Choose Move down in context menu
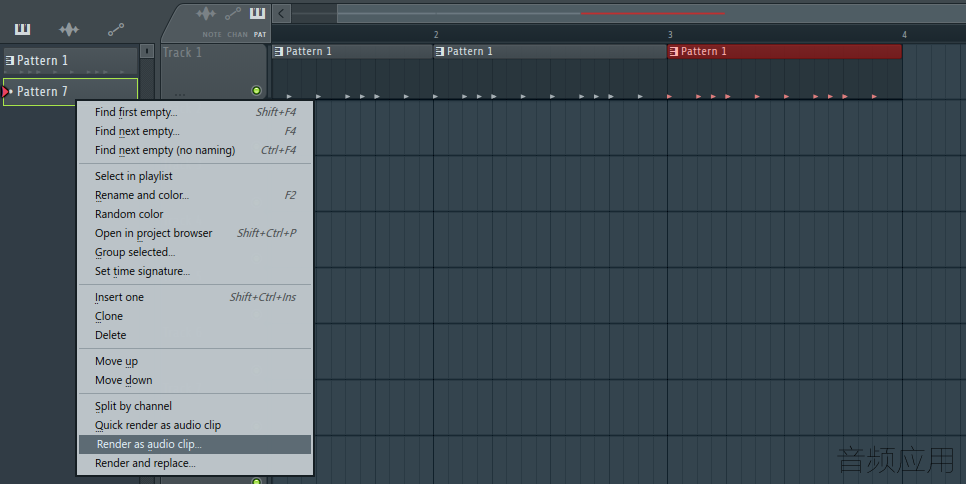This screenshot has height=484, width=966. (x=195, y=381)
